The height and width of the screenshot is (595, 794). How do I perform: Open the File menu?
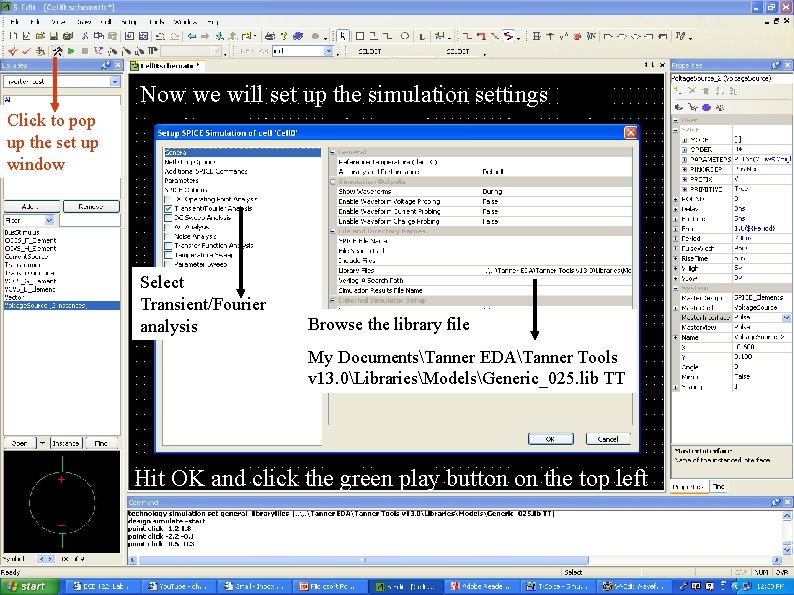tap(14, 22)
